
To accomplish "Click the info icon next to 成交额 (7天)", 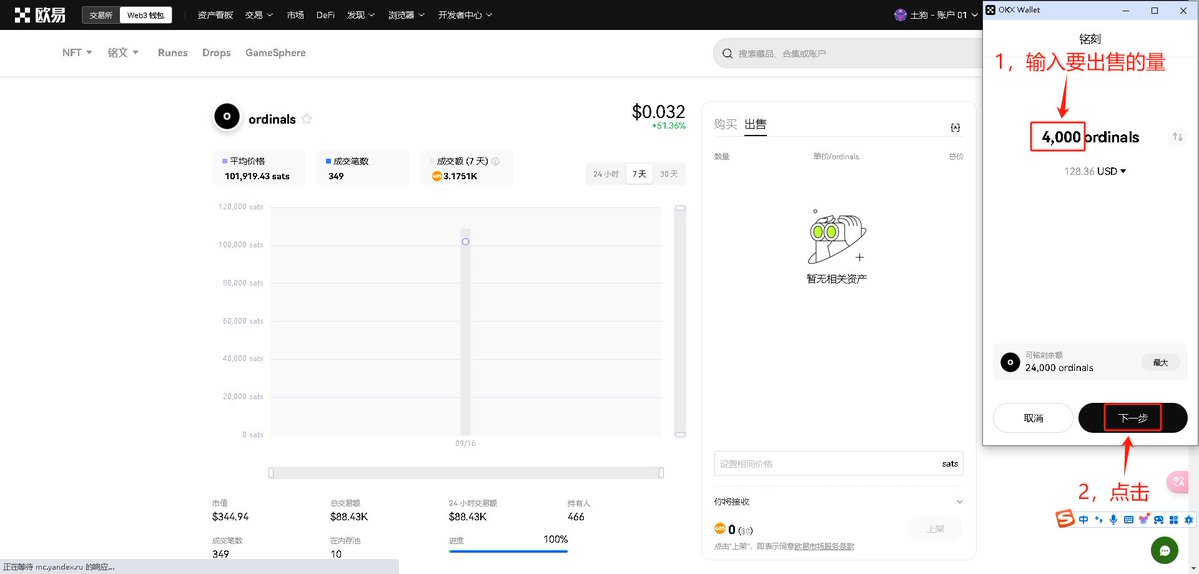I will click(495, 161).
